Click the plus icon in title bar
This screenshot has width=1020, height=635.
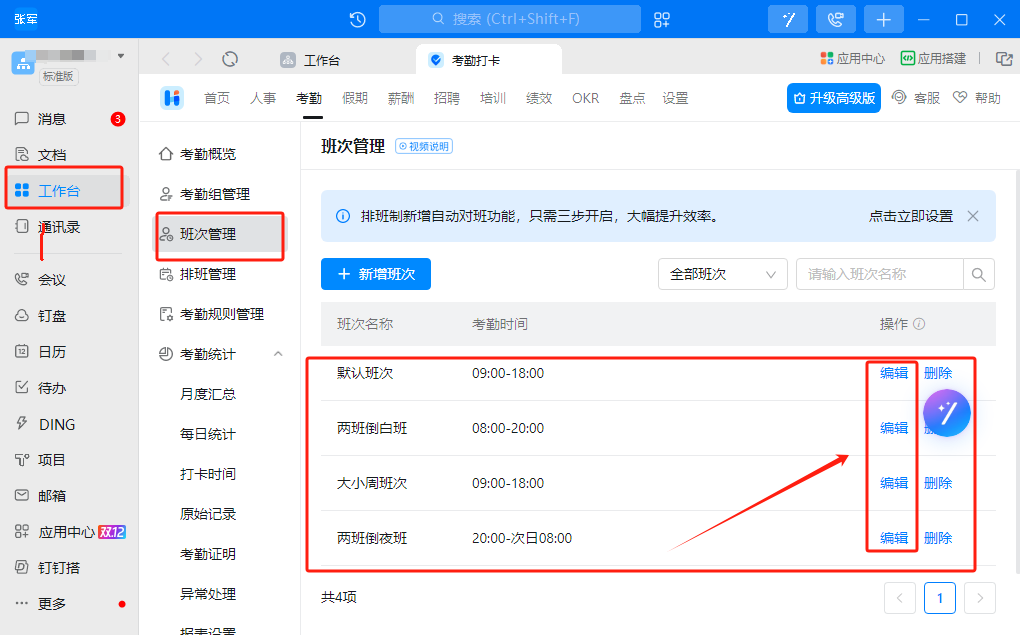pos(883,19)
